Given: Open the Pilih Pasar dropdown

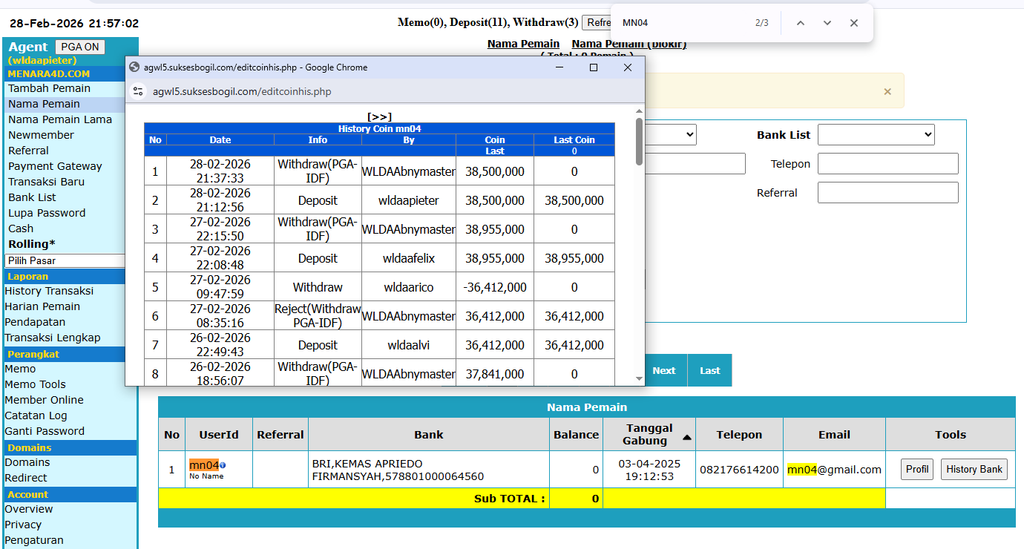Looking at the screenshot, I should coord(64,260).
